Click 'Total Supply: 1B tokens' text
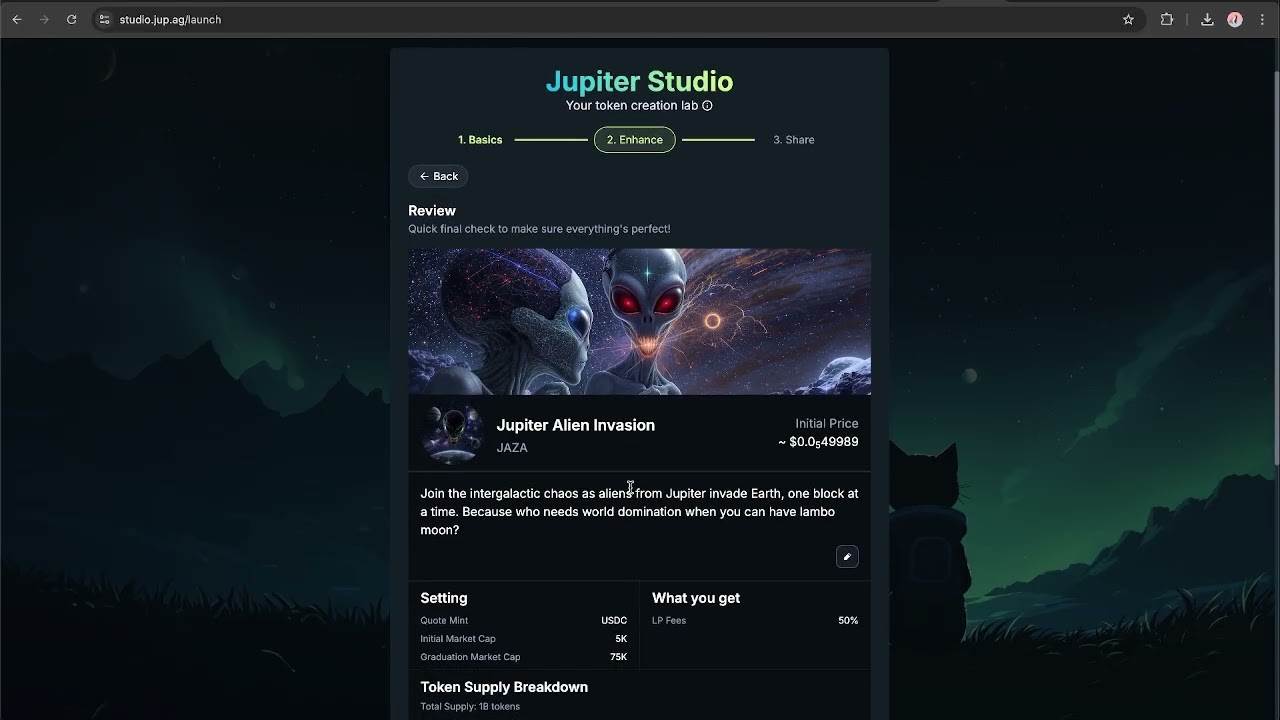The width and height of the screenshot is (1280, 720). click(x=470, y=707)
